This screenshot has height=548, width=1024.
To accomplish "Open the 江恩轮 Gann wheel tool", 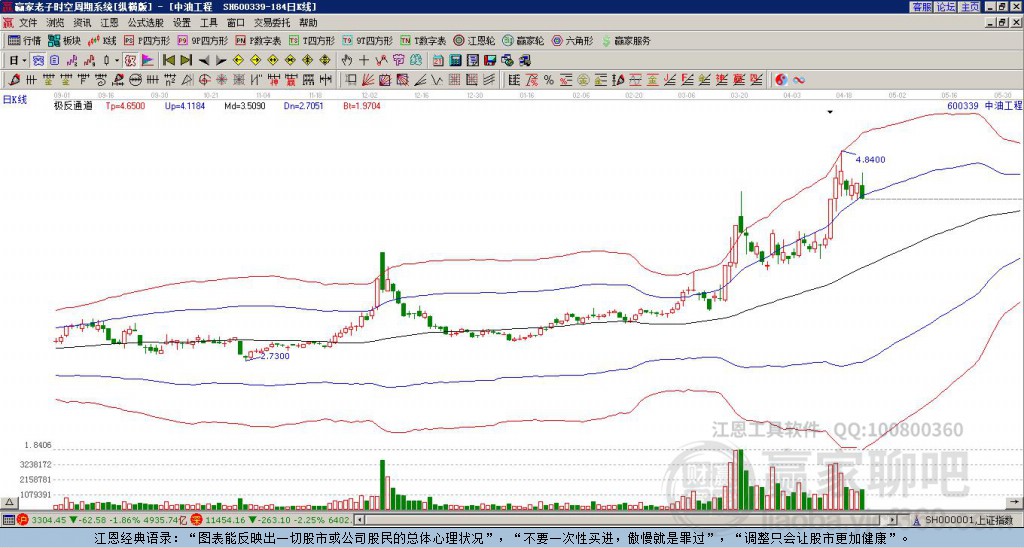I will pos(474,40).
